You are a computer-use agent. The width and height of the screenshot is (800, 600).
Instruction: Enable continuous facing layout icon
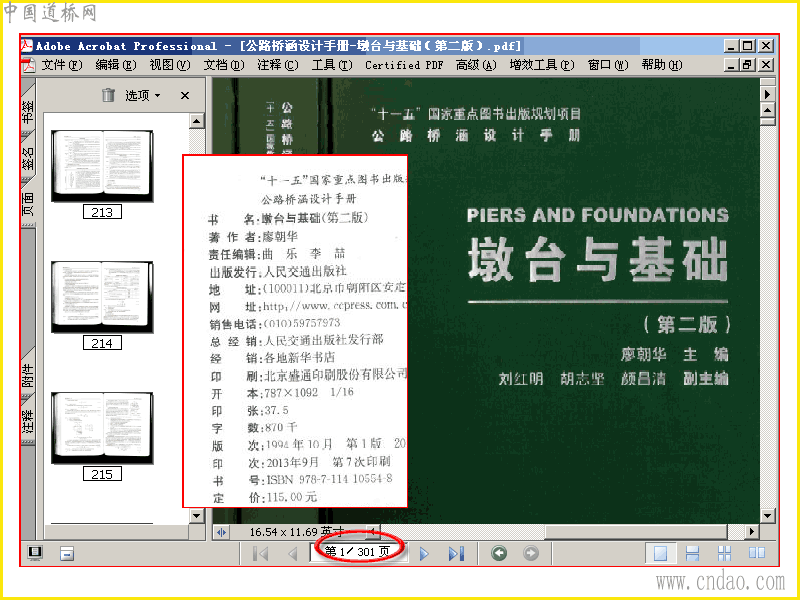(724, 553)
